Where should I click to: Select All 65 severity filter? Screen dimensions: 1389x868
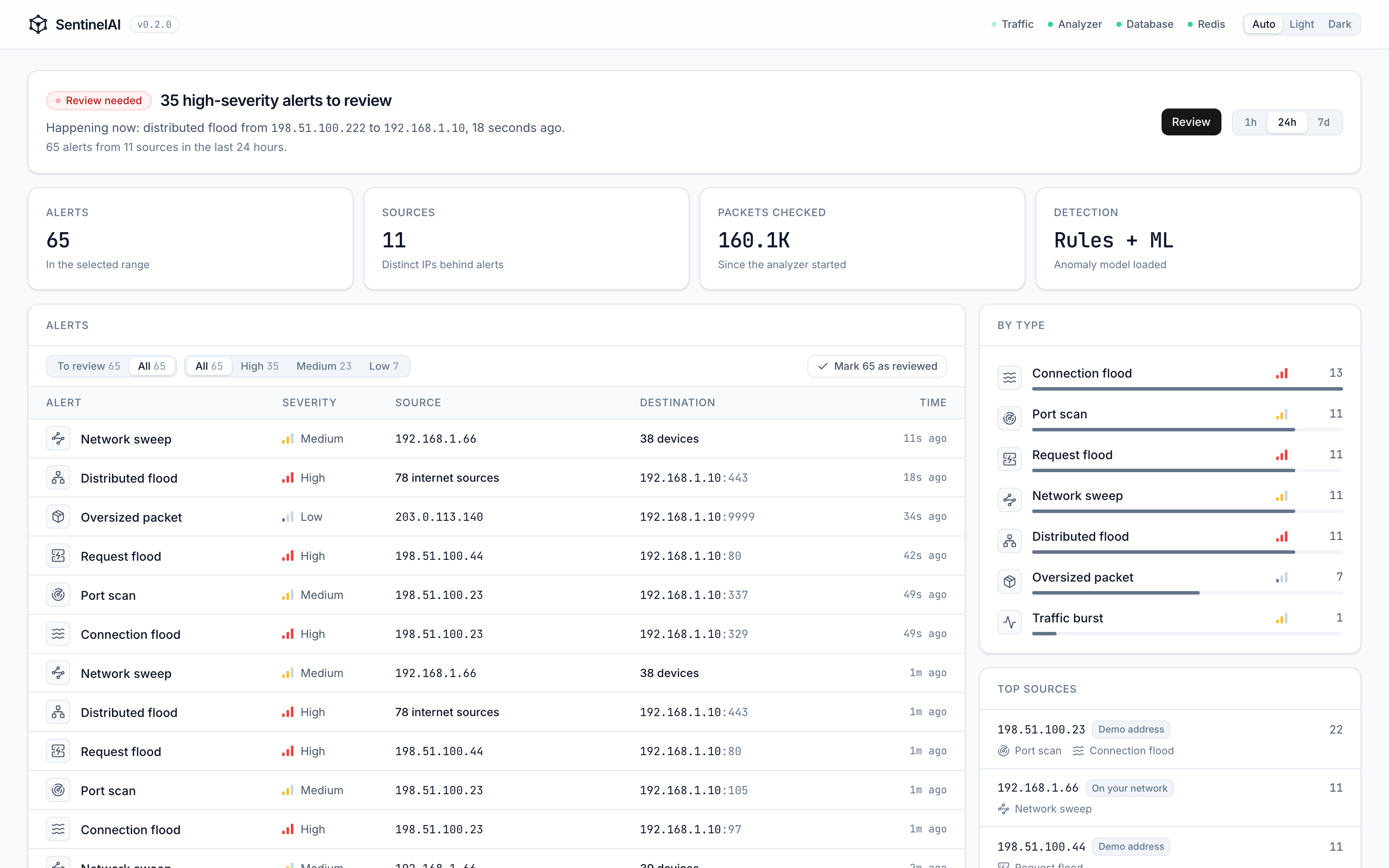[x=209, y=366]
